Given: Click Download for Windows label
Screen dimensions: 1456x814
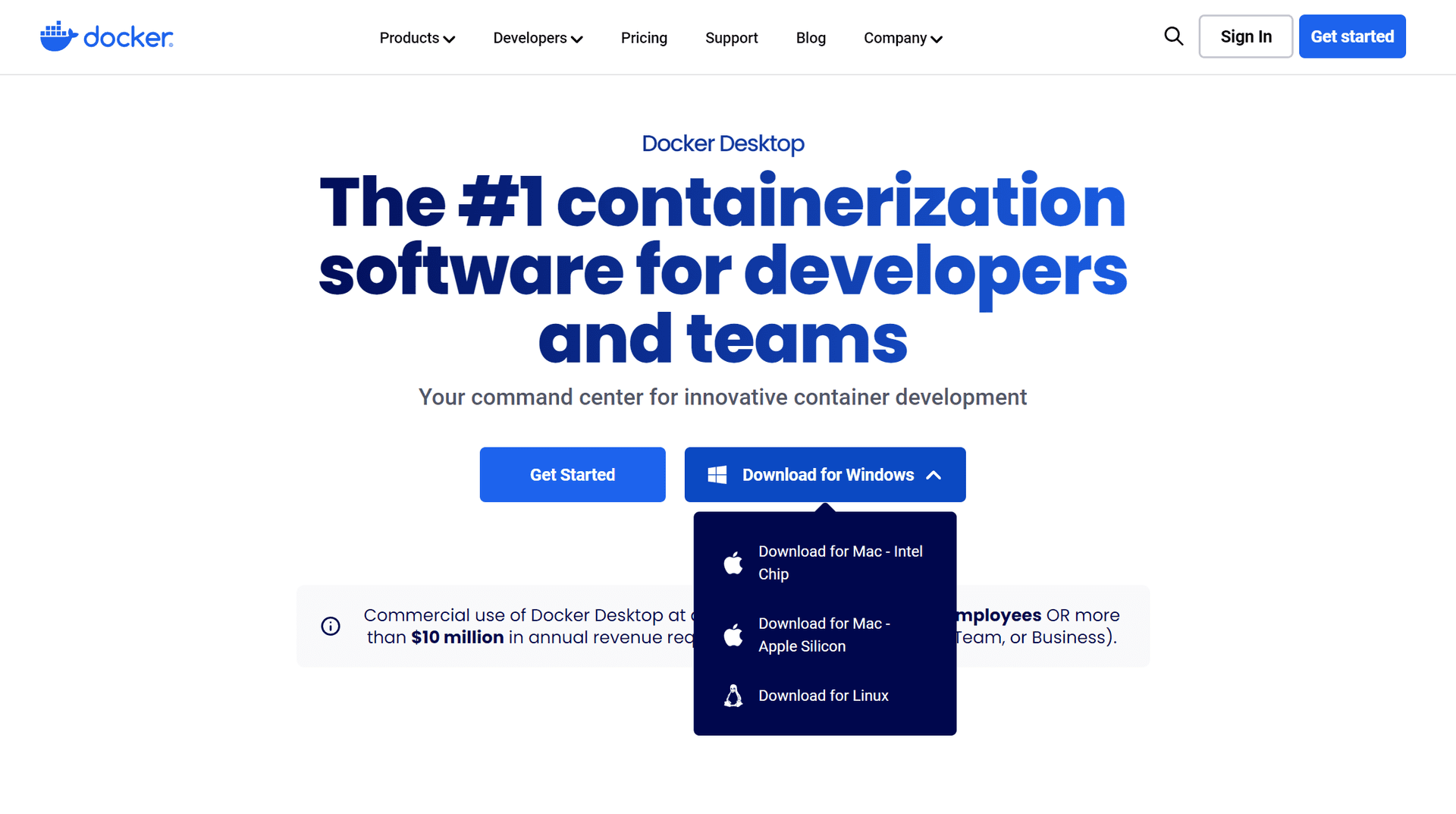Looking at the screenshot, I should [828, 475].
